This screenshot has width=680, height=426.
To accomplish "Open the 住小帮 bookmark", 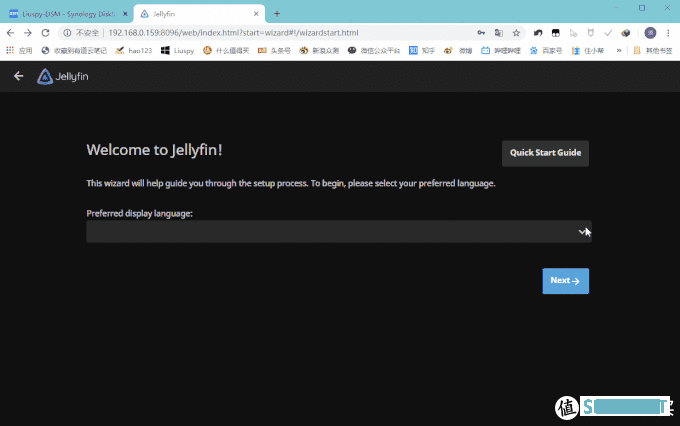I will [x=588, y=50].
